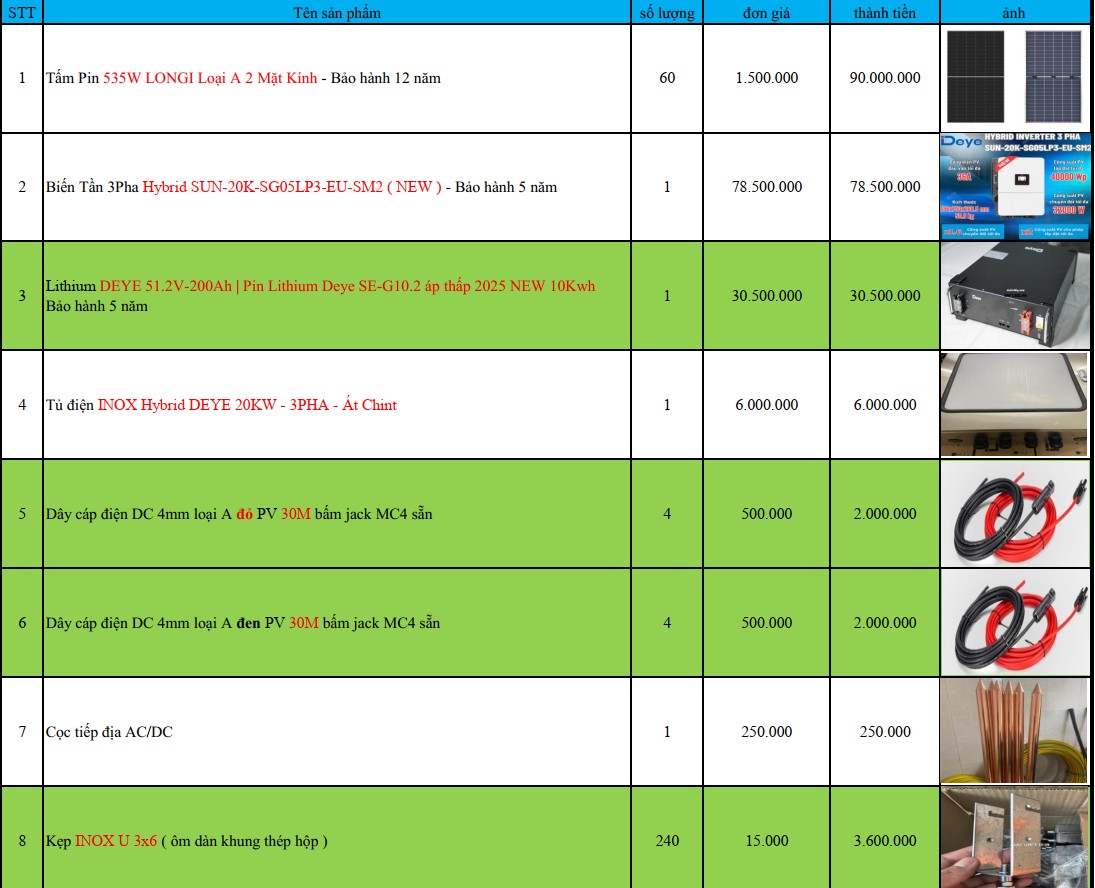Select the Lithium DEYE total 30.500.000
This screenshot has height=888, width=1095.
click(885, 296)
